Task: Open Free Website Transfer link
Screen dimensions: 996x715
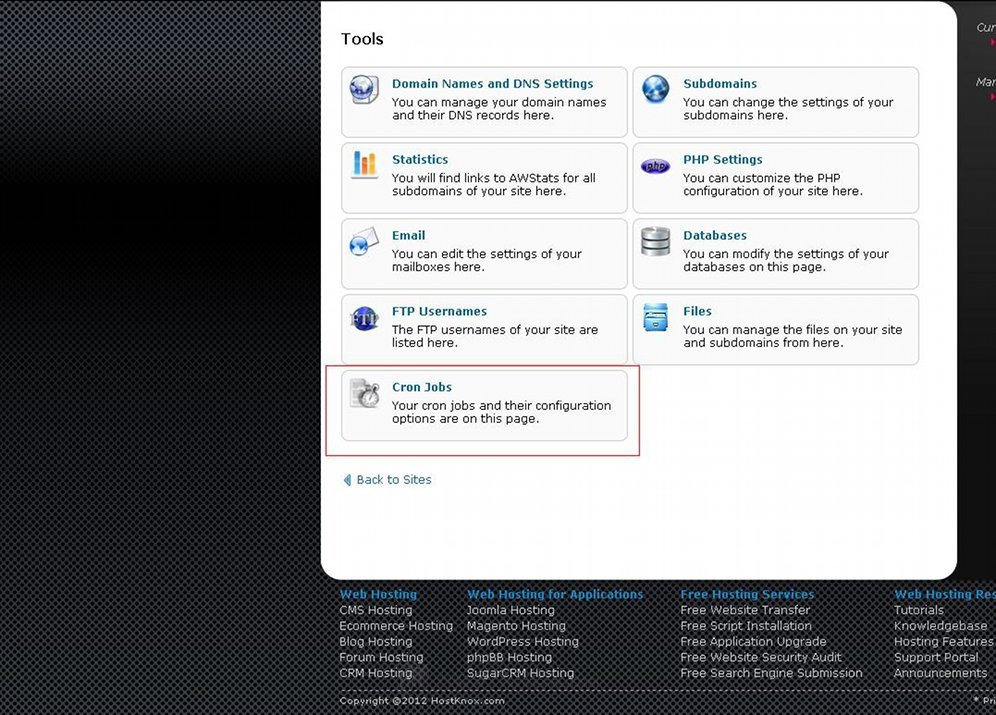Action: tap(745, 610)
